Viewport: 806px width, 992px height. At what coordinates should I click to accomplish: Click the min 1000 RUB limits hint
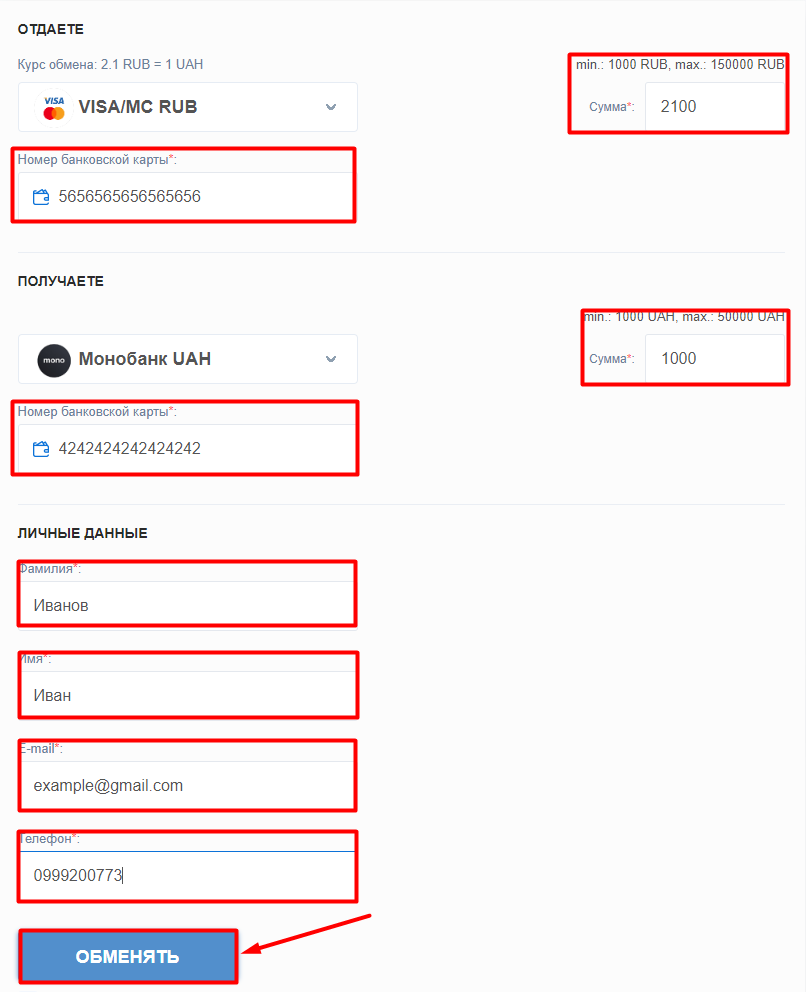pos(680,65)
